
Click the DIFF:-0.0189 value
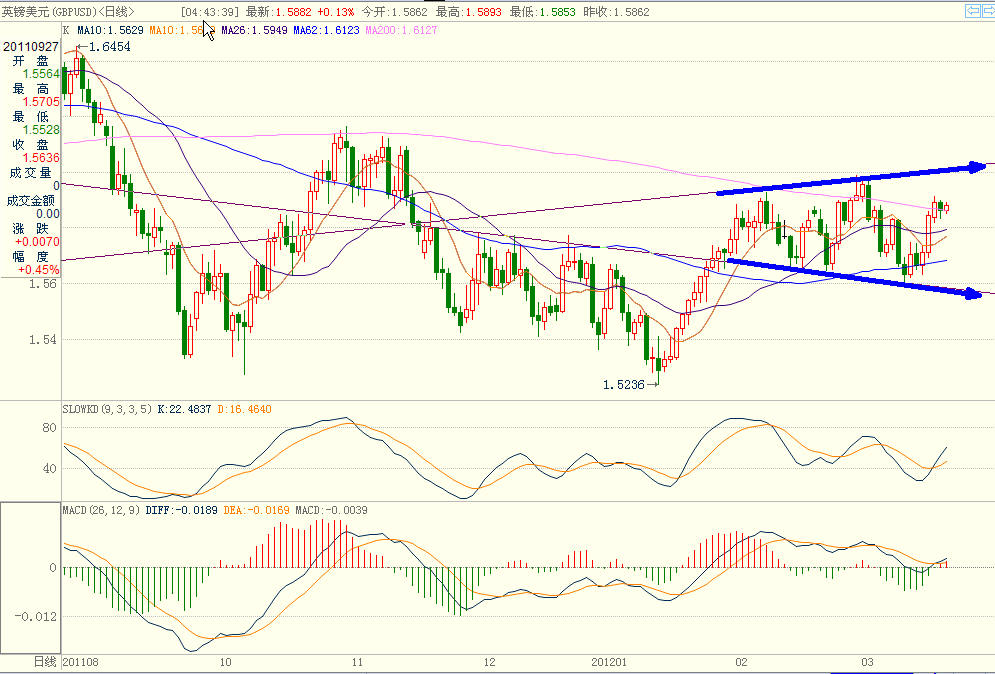[181, 510]
